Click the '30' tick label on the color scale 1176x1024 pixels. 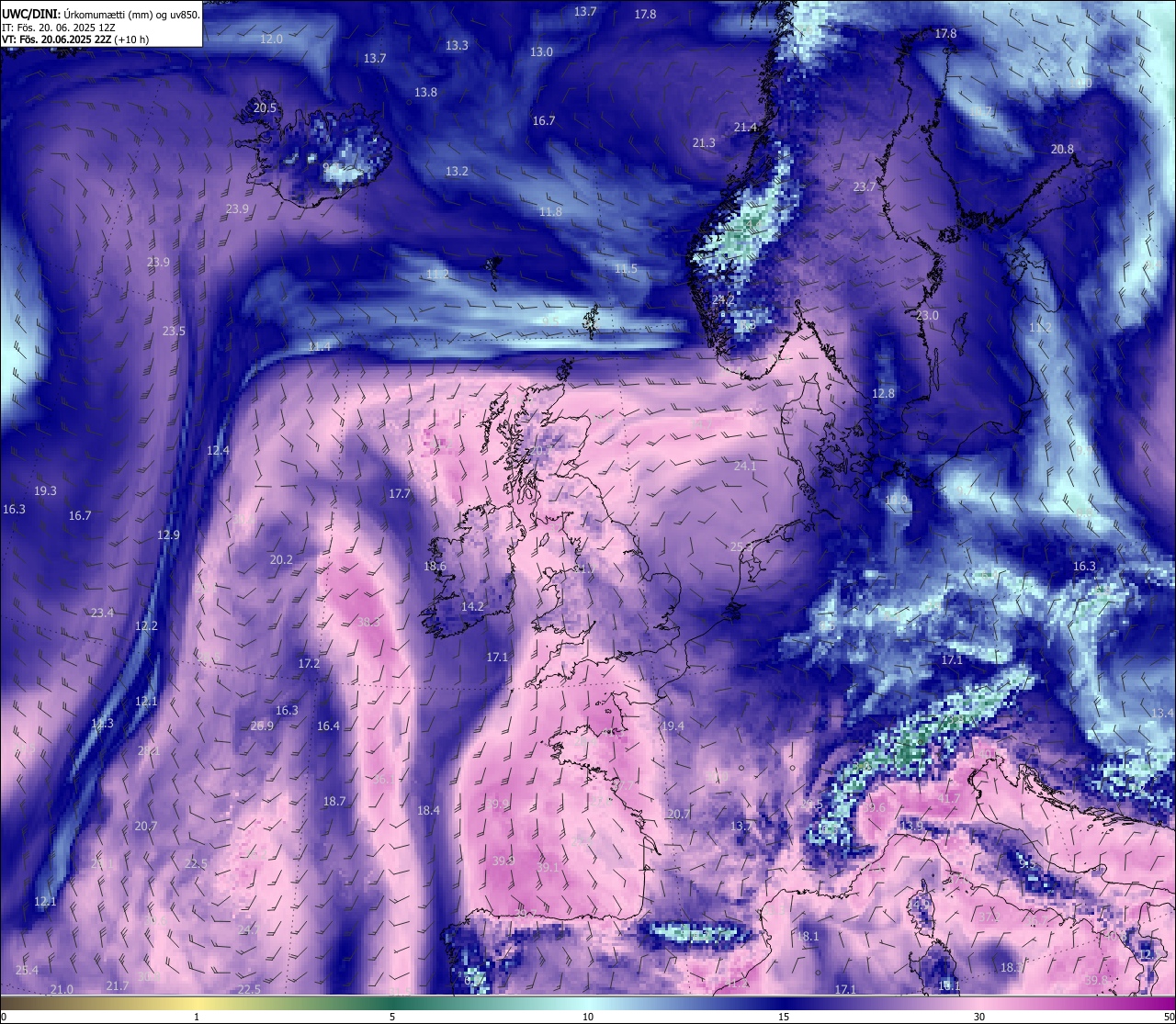(x=979, y=1017)
